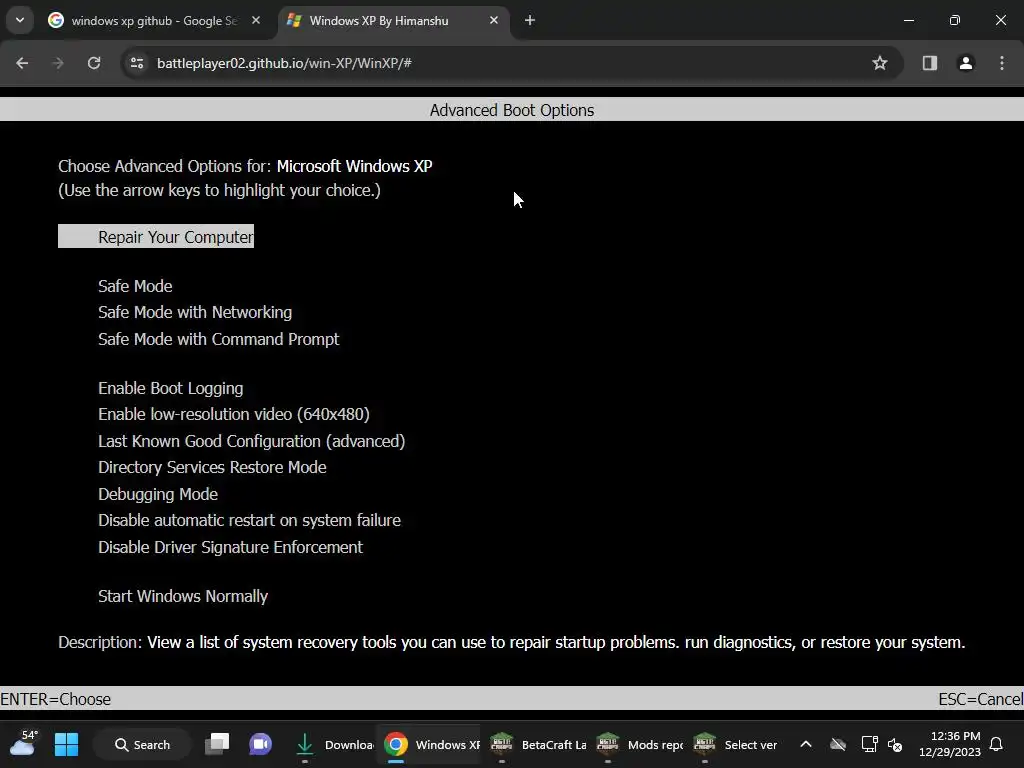Click 'ESC=Cancel' in the bottom bar

click(980, 699)
